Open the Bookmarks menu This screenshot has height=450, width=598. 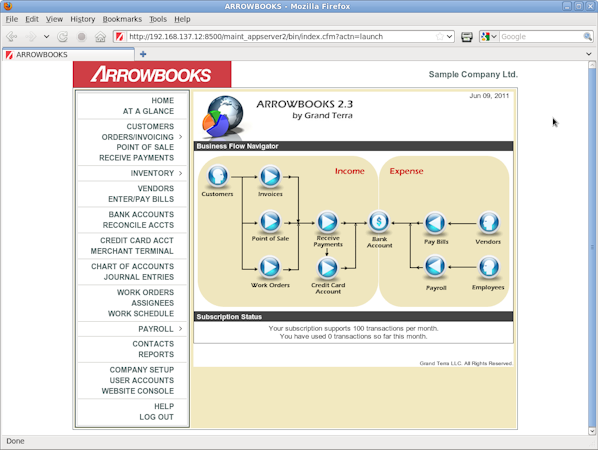coord(122,19)
